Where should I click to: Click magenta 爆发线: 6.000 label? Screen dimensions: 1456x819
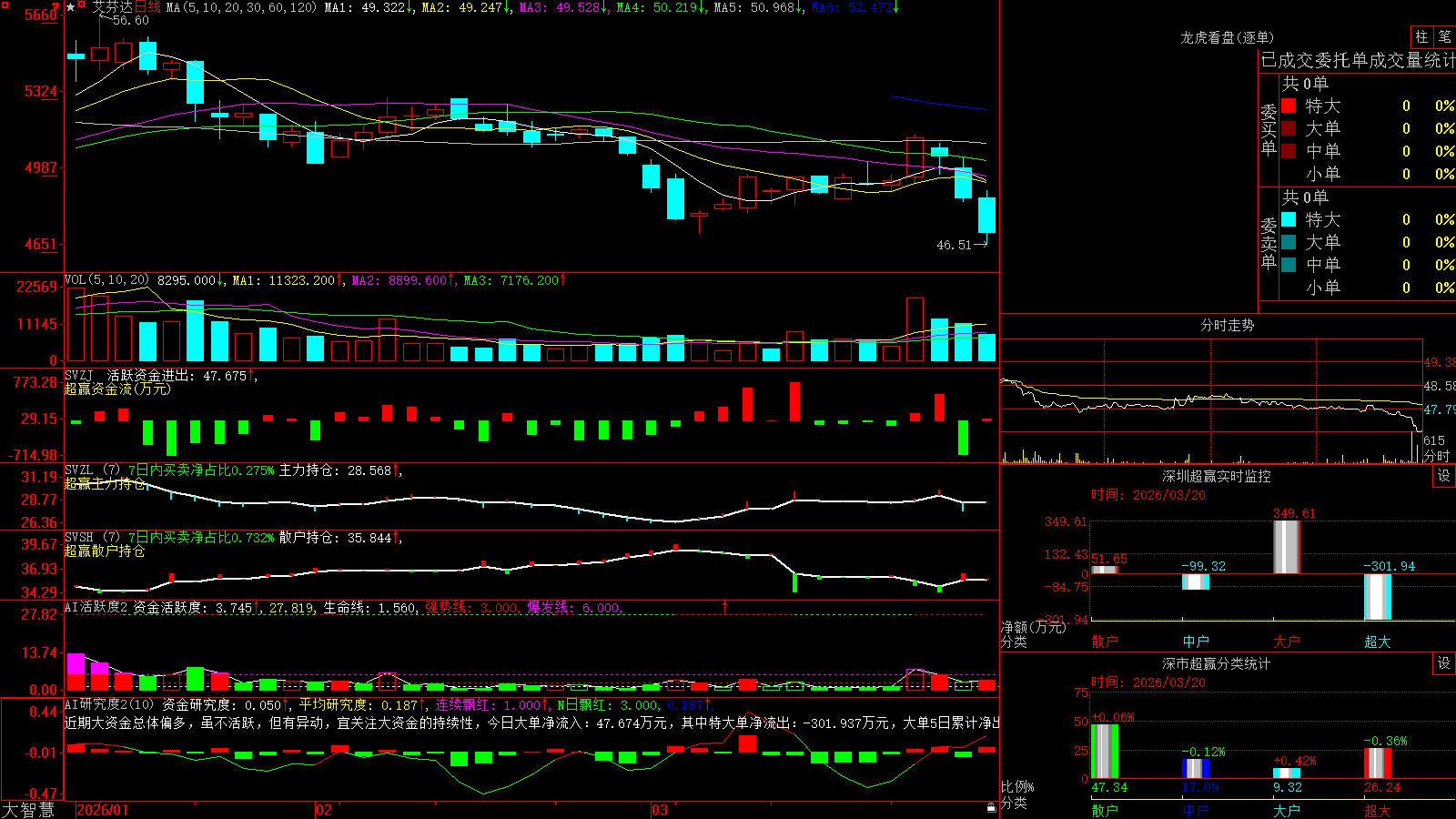point(573,607)
